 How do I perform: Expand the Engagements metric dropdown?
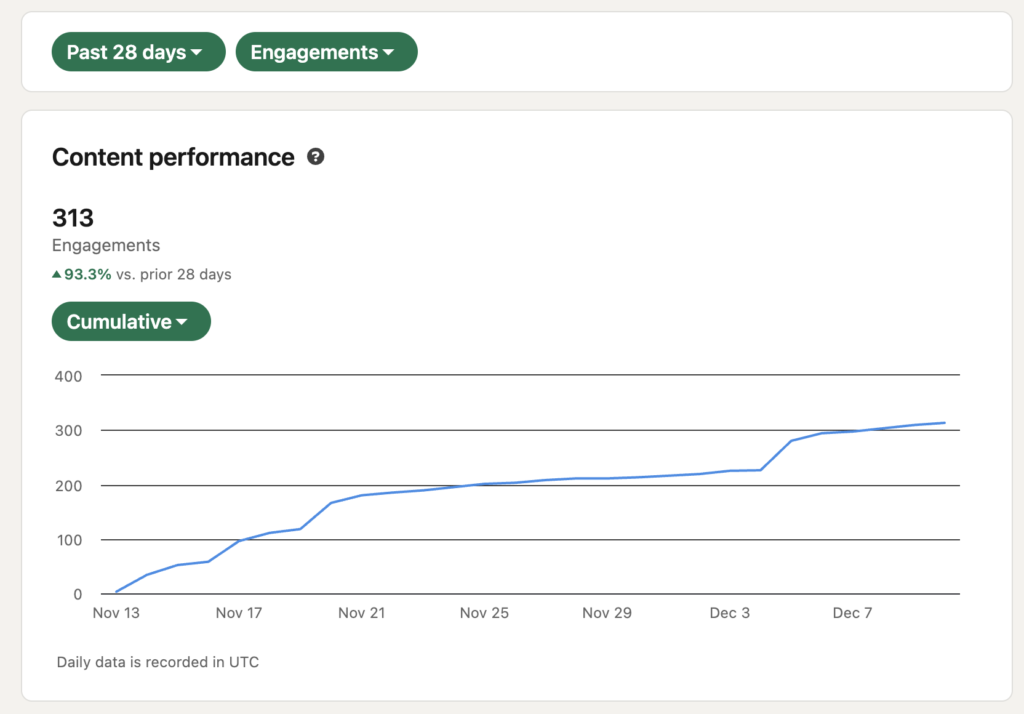pyautogui.click(x=326, y=52)
